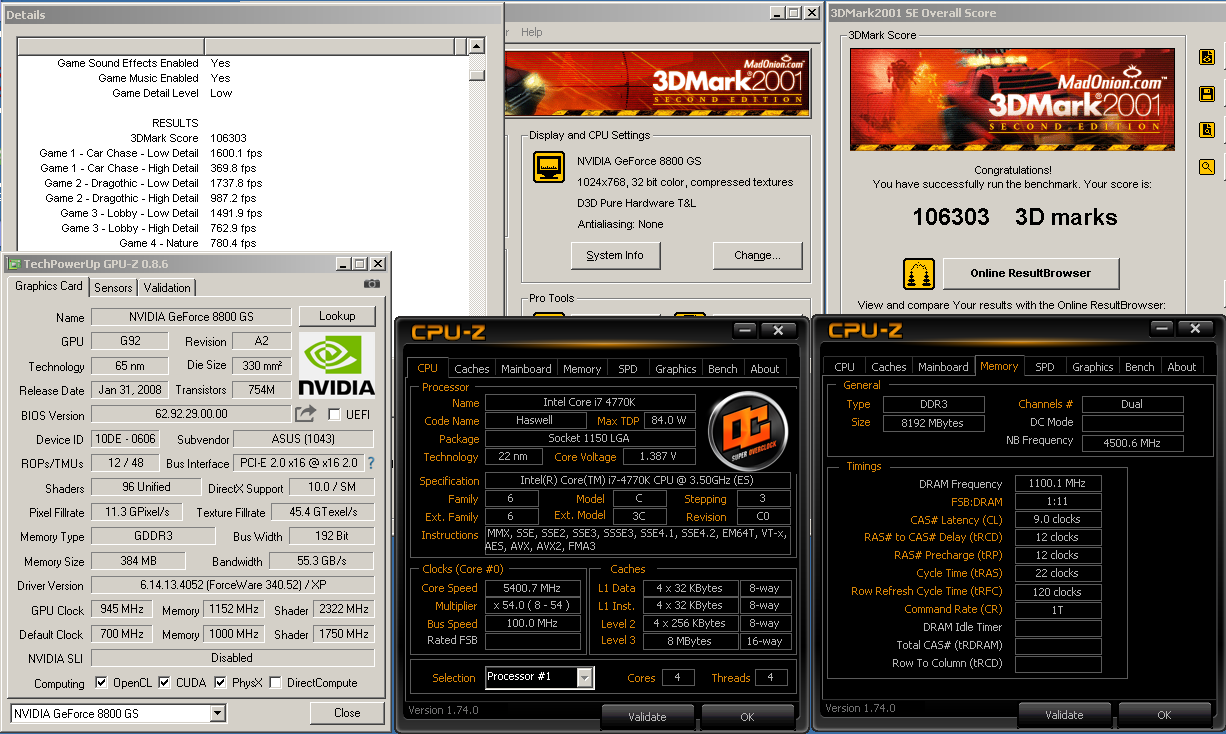
Task: Click the BIOS Version field 62.92.29.00.00
Action: [190, 414]
